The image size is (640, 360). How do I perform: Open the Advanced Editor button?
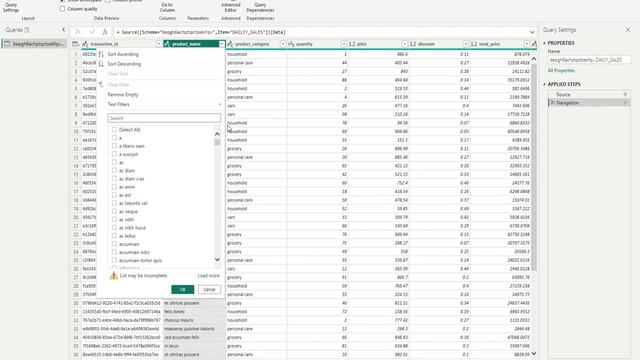pyautogui.click(x=231, y=7)
